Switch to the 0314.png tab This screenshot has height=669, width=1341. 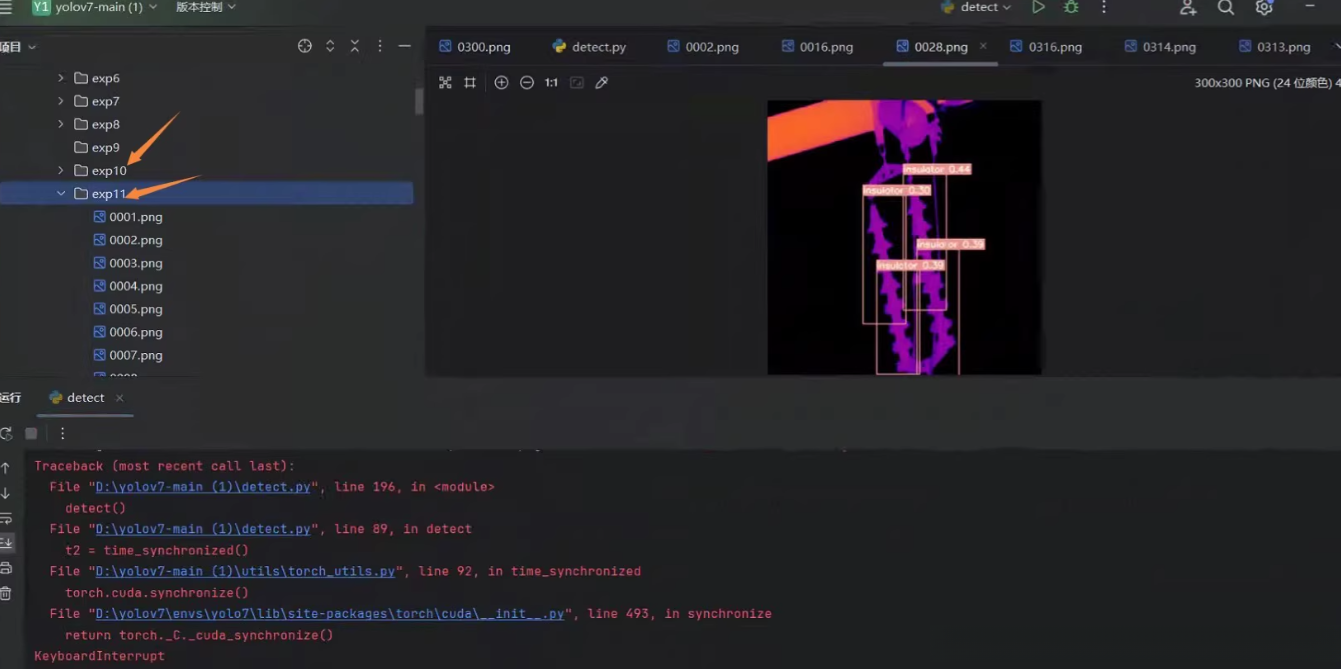pyautogui.click(x=1160, y=47)
